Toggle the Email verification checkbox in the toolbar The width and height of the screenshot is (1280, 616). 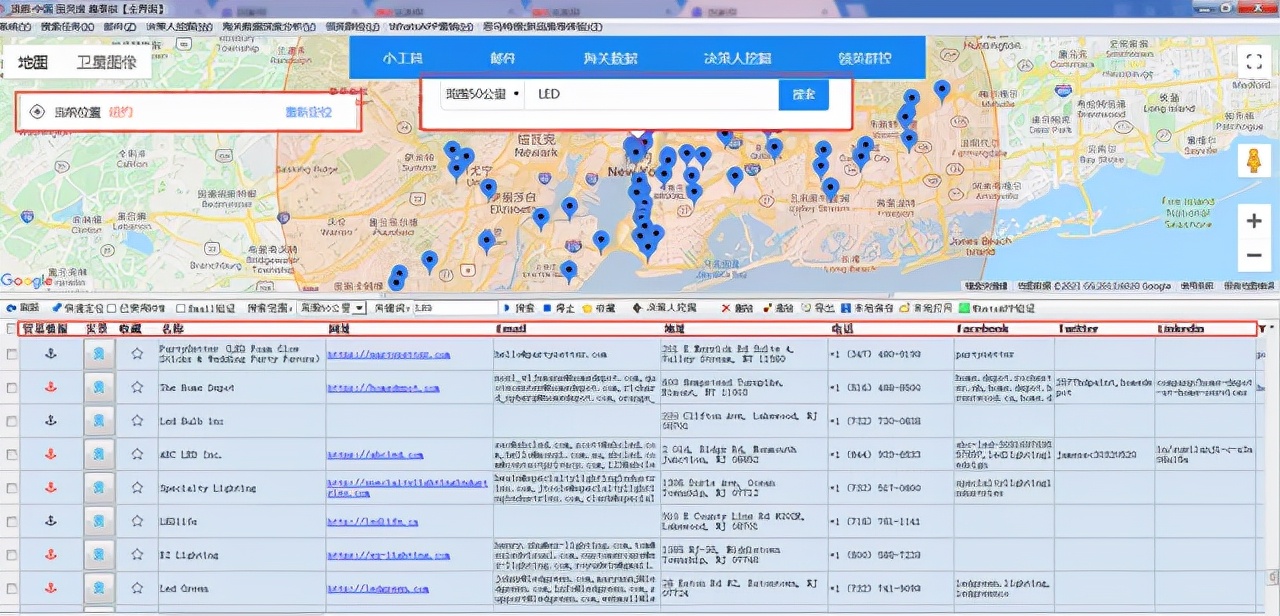coord(181,308)
